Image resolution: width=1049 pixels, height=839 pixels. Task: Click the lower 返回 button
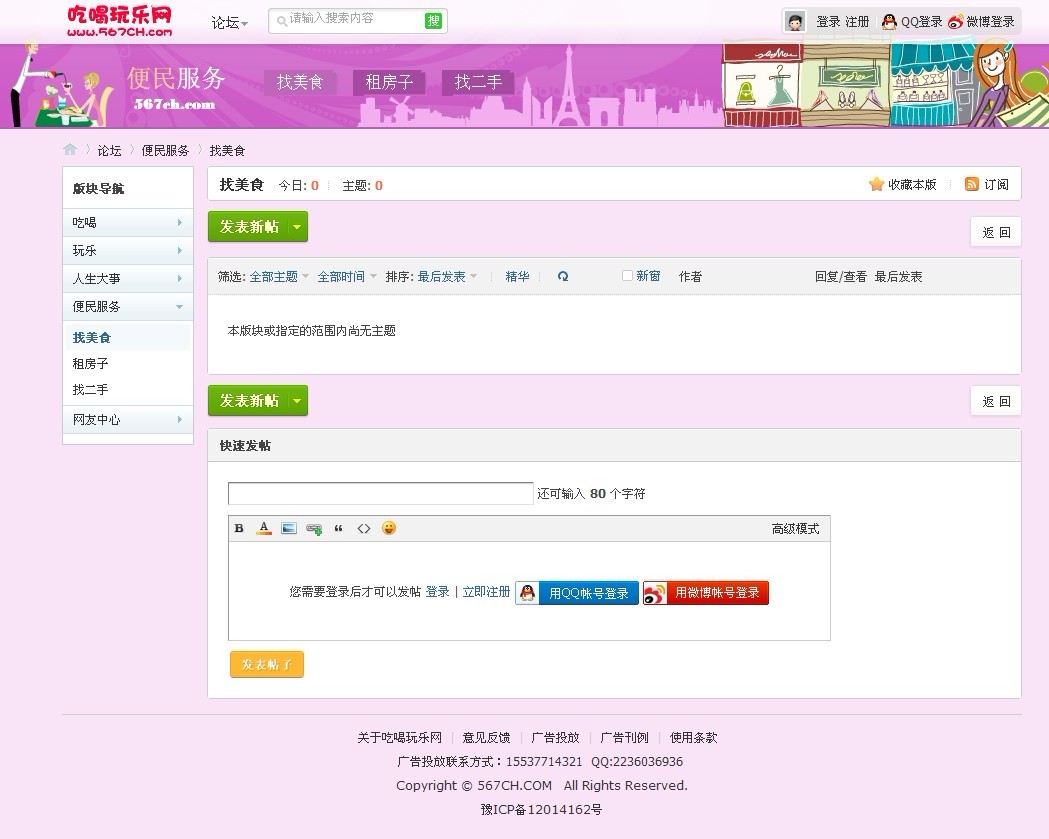(x=995, y=401)
